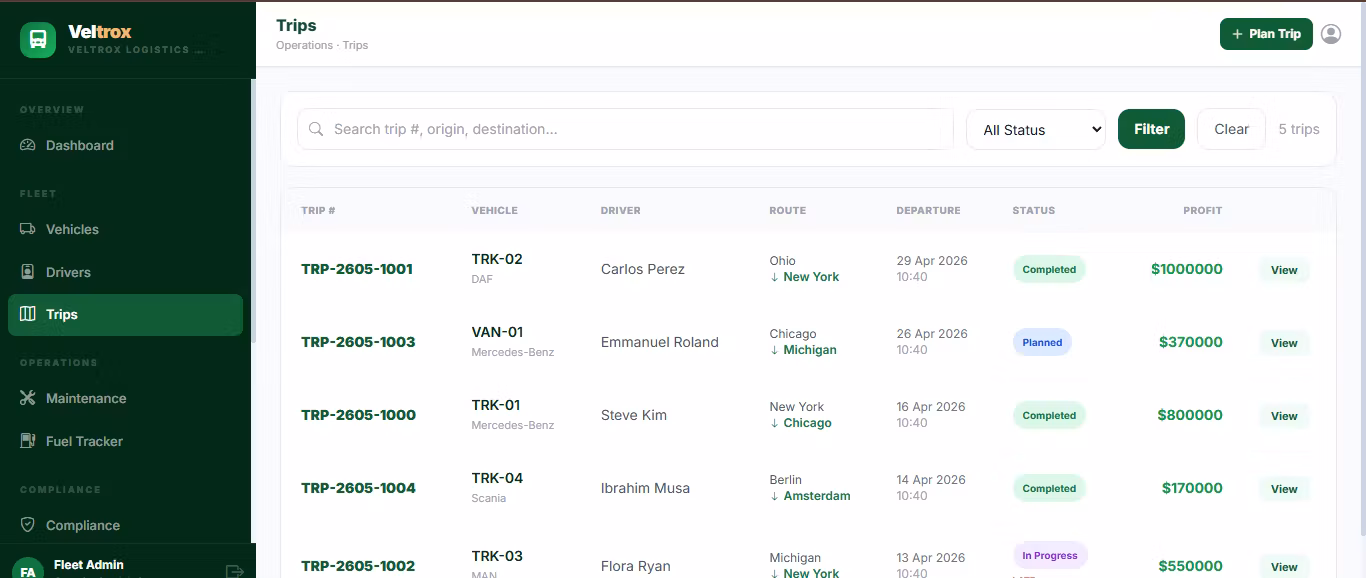
Task: View trip TRP-2605-1000
Action: coord(1284,416)
